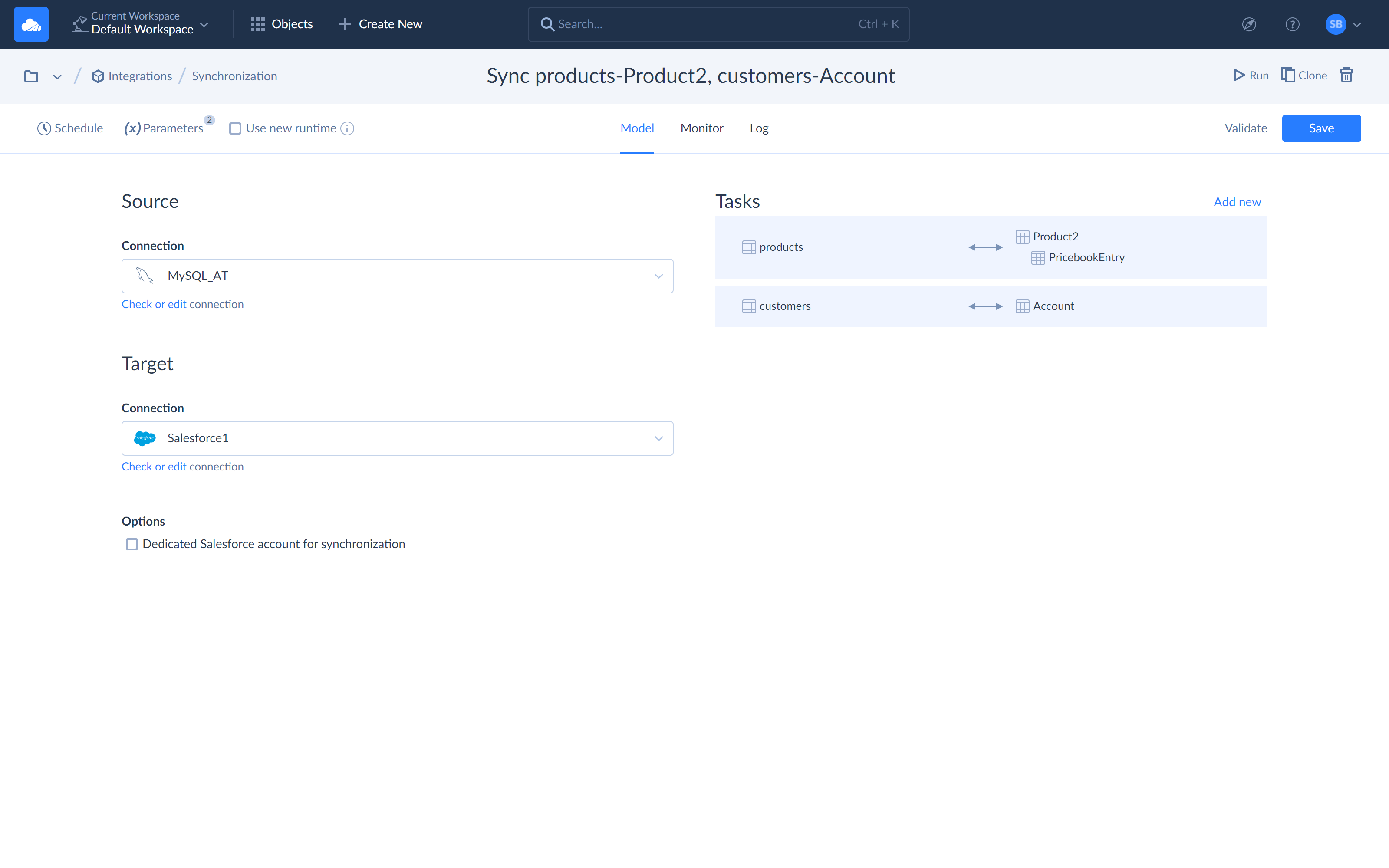This screenshot has width=1389, height=868.
Task: Enable the Use new runtime checkbox
Action: [235, 128]
